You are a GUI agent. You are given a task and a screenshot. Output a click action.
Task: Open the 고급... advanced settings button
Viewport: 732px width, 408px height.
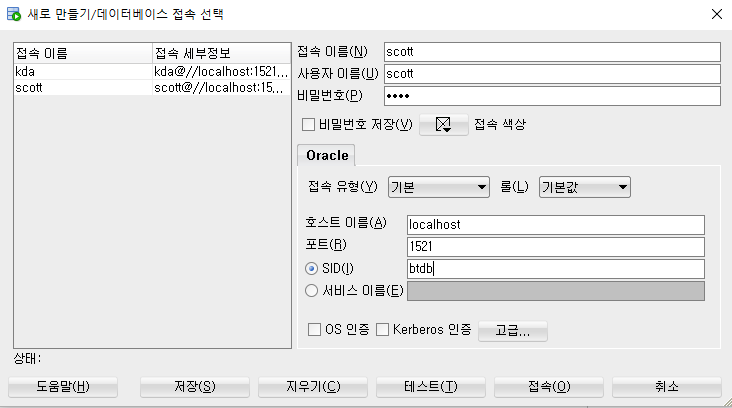pyautogui.click(x=513, y=331)
